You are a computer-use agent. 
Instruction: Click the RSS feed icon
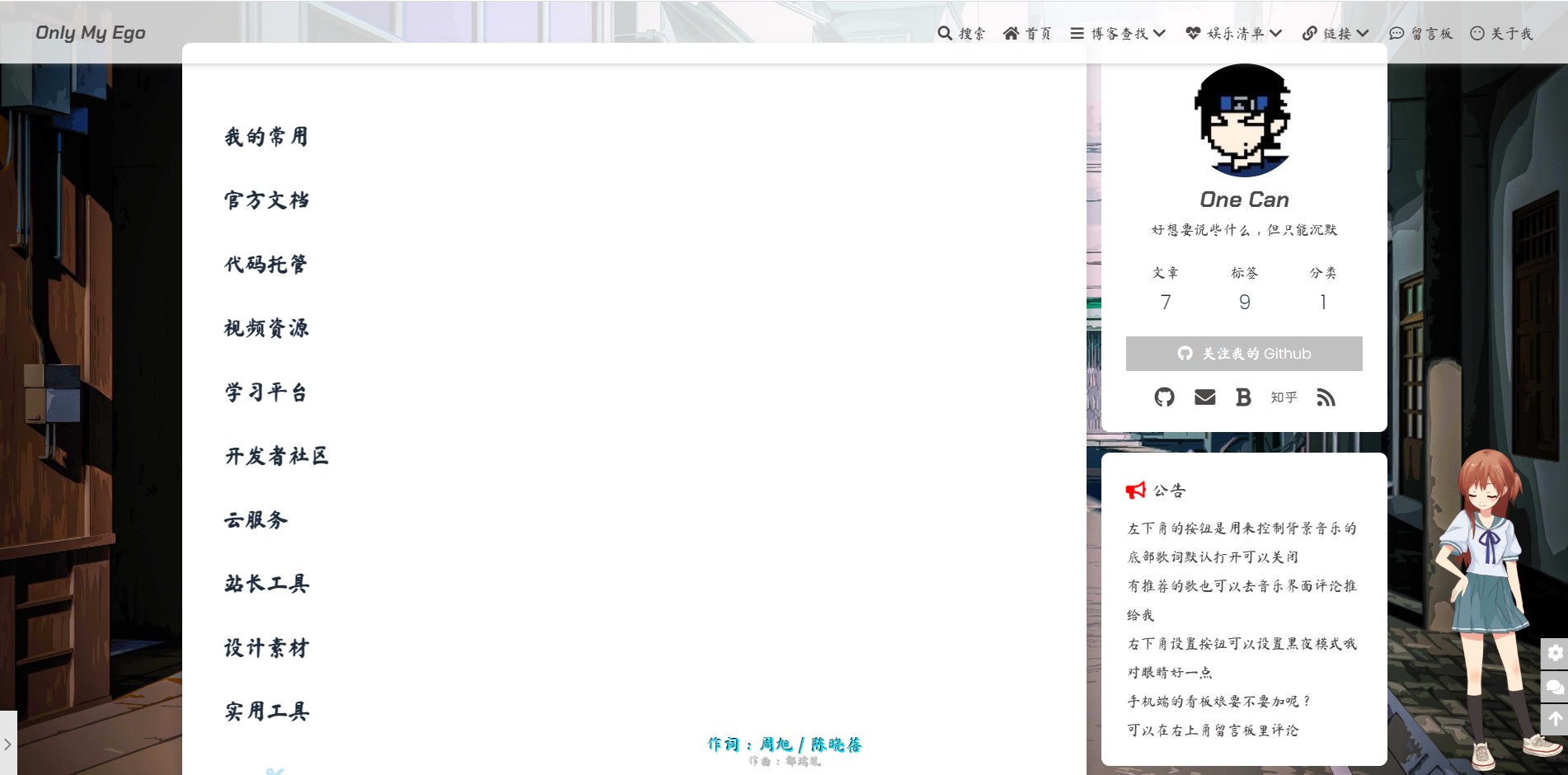click(x=1326, y=397)
